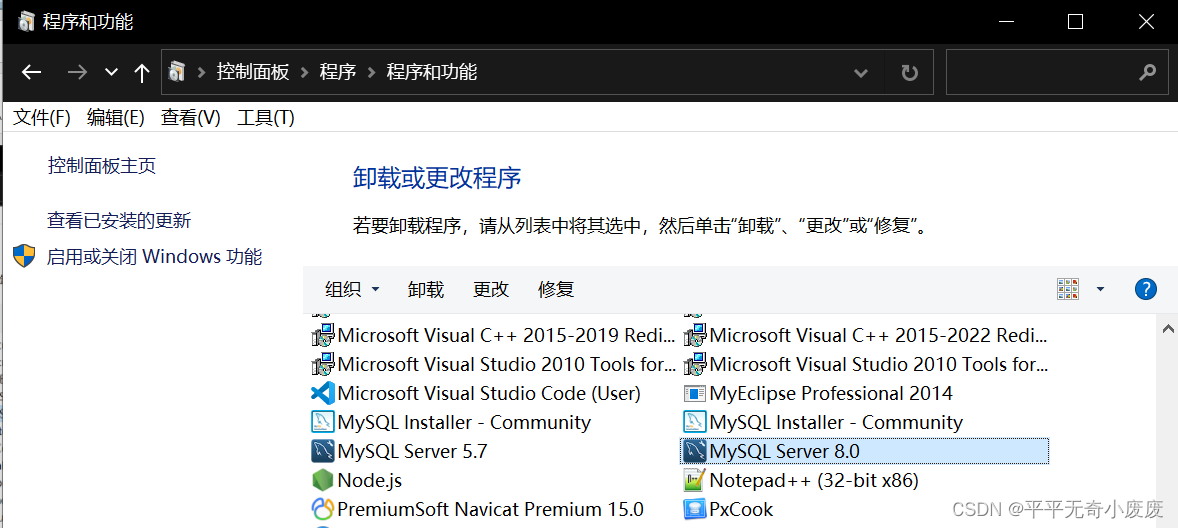Expand the address bar history dropdown
This screenshot has height=528, width=1178.
point(861,73)
